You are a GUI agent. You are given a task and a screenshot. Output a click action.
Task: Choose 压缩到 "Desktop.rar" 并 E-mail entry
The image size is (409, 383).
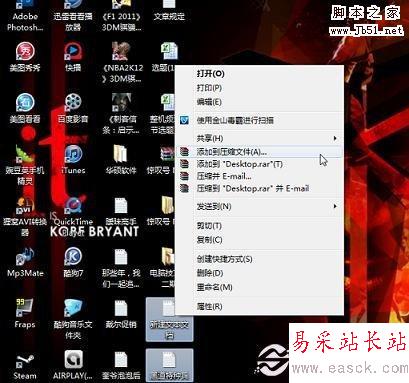click(259, 188)
